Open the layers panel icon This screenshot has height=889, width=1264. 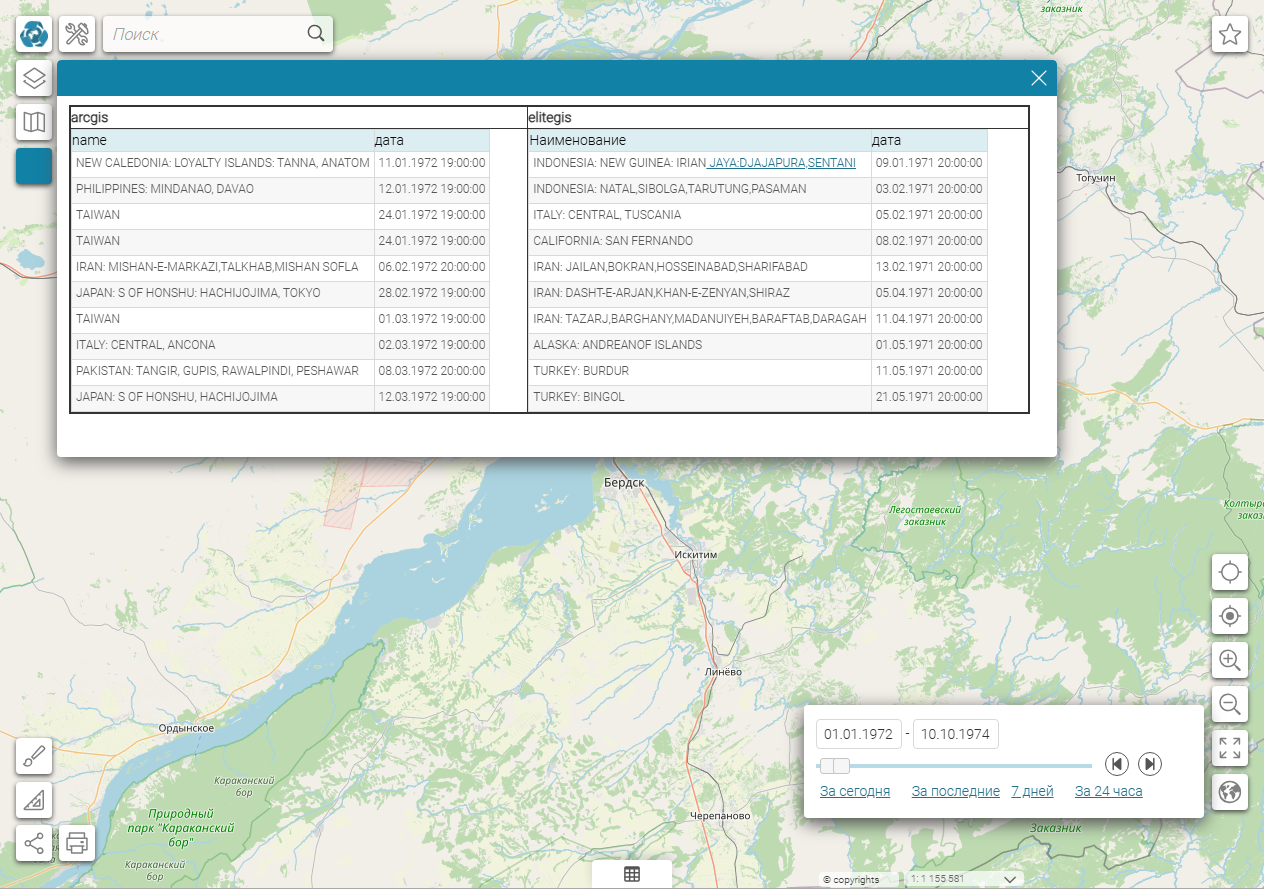pos(34,78)
